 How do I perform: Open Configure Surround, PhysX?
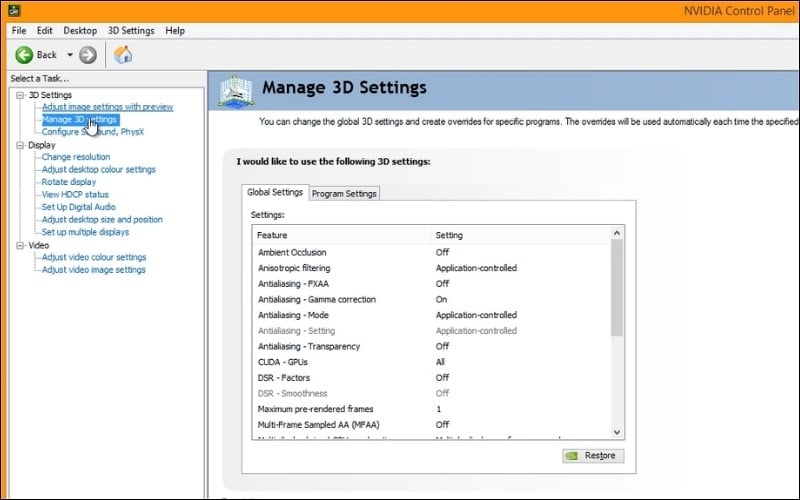tap(93, 132)
